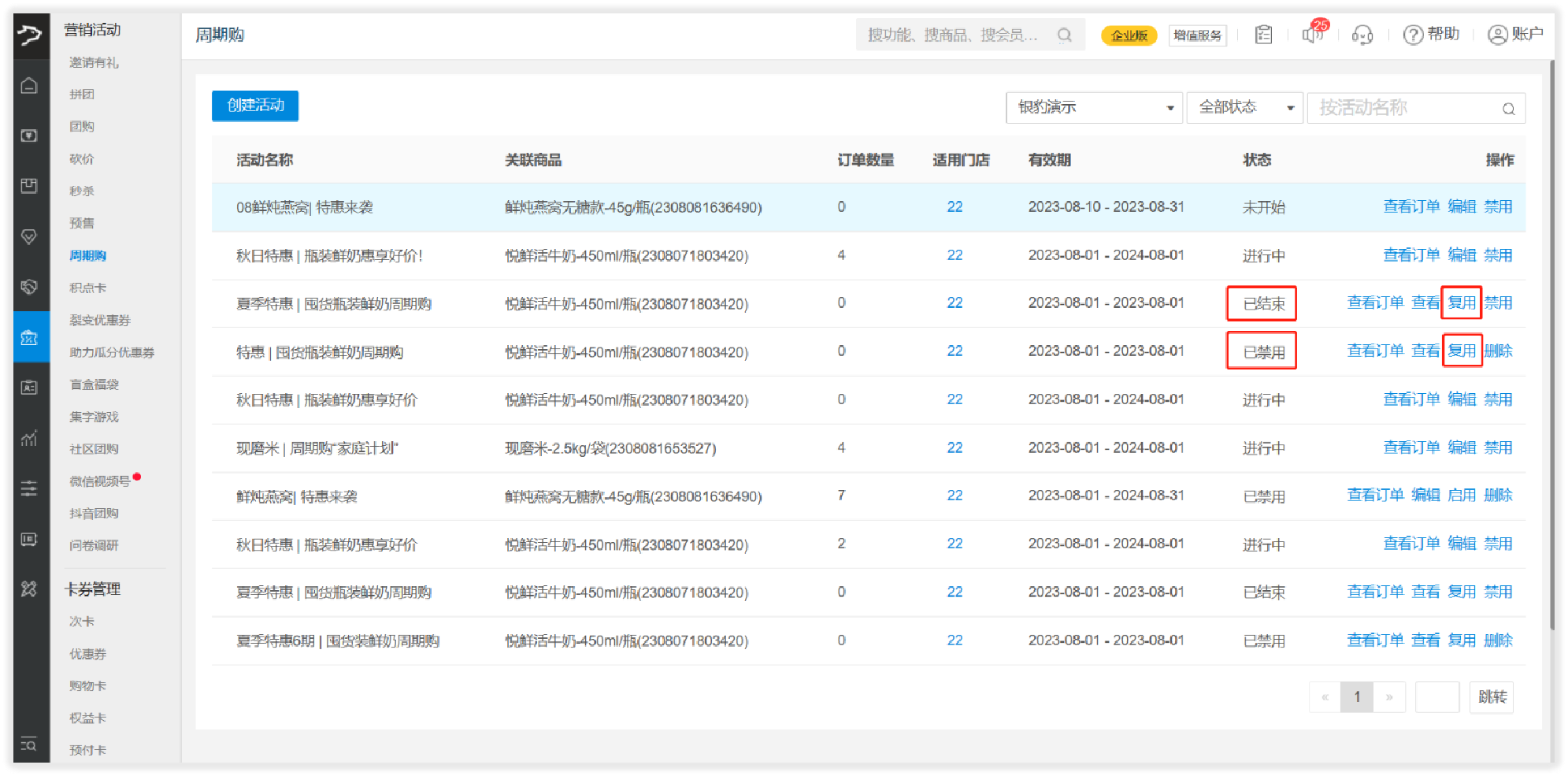
Task: Click the account user icon
Action: click(1496, 35)
